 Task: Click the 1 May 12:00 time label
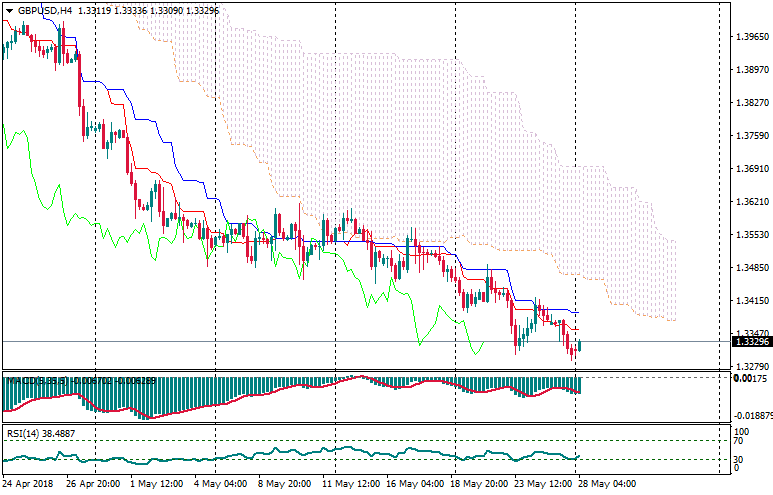click(158, 484)
